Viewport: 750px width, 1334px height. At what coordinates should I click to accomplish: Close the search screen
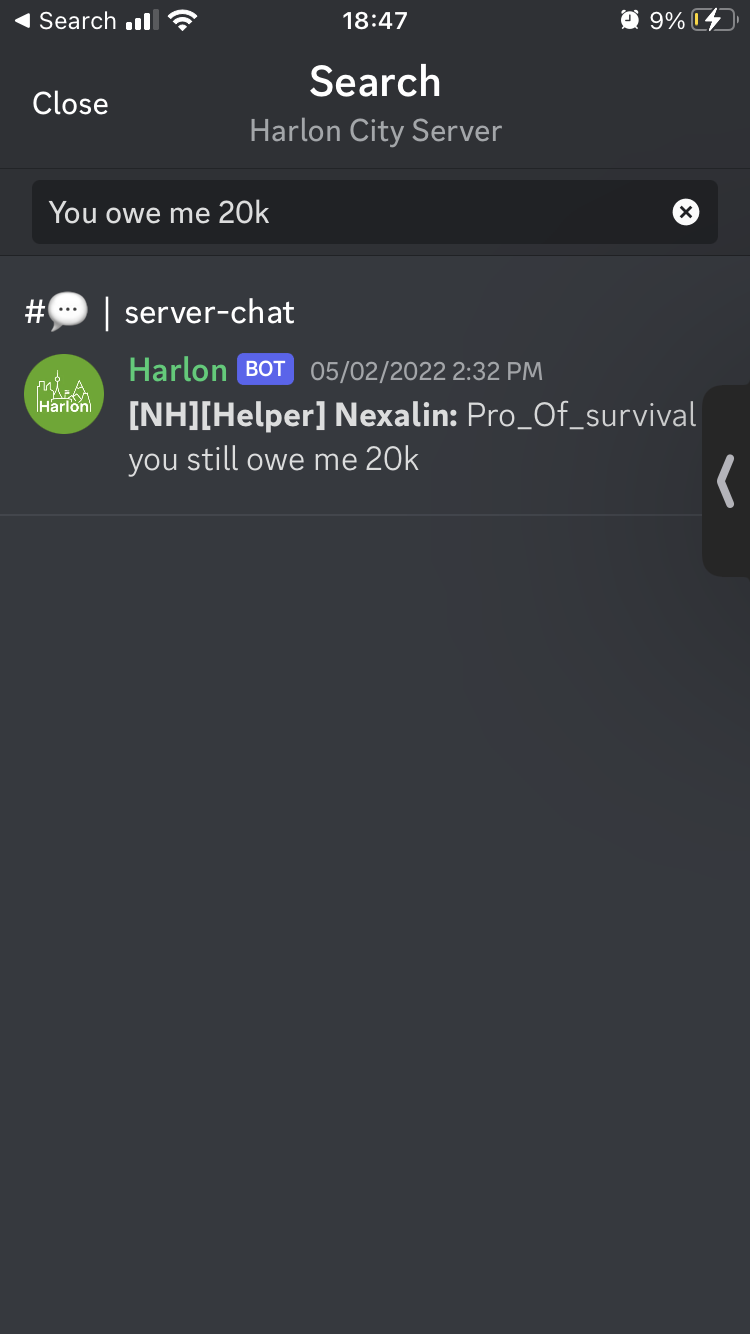(70, 104)
